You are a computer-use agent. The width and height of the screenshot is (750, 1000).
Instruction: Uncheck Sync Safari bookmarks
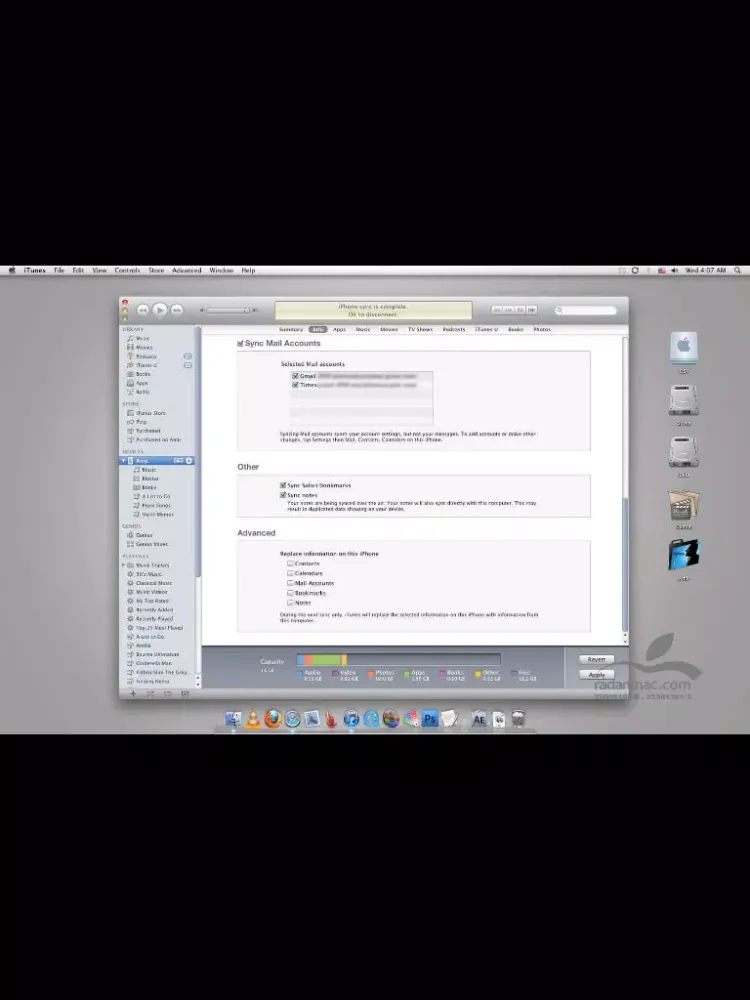pos(283,485)
